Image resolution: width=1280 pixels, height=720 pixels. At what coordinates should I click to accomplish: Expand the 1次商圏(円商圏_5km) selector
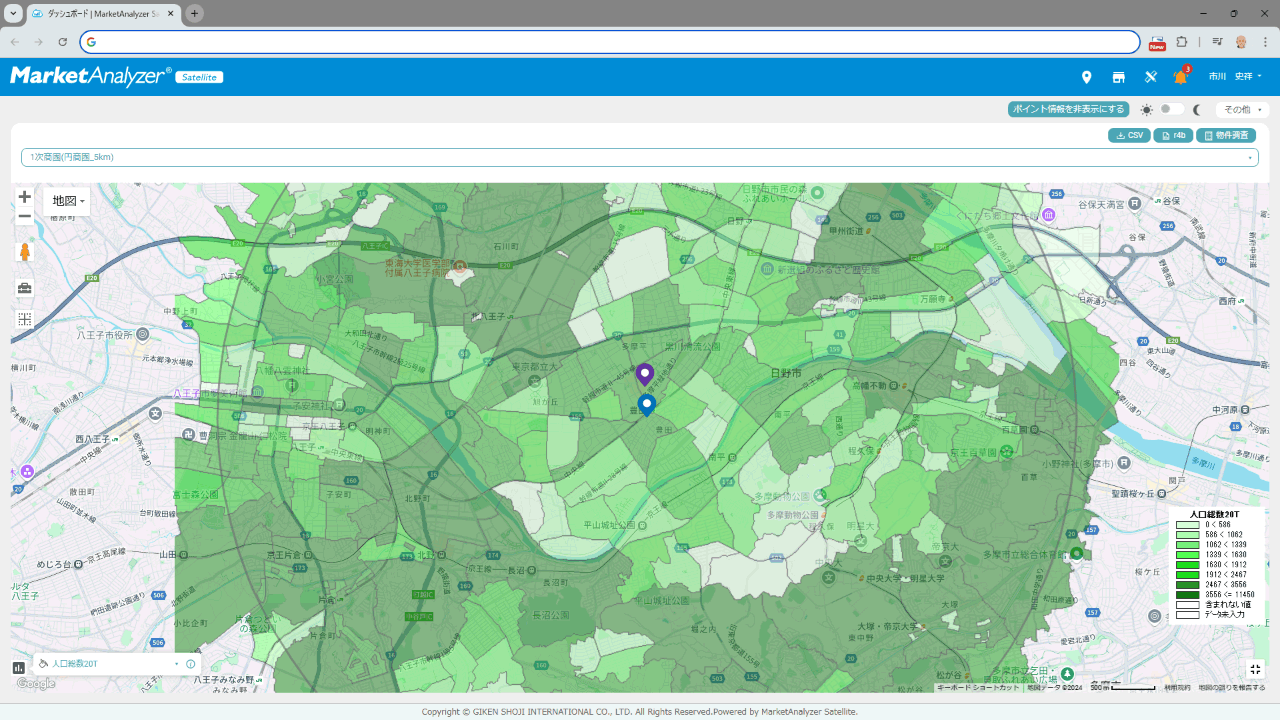point(640,157)
